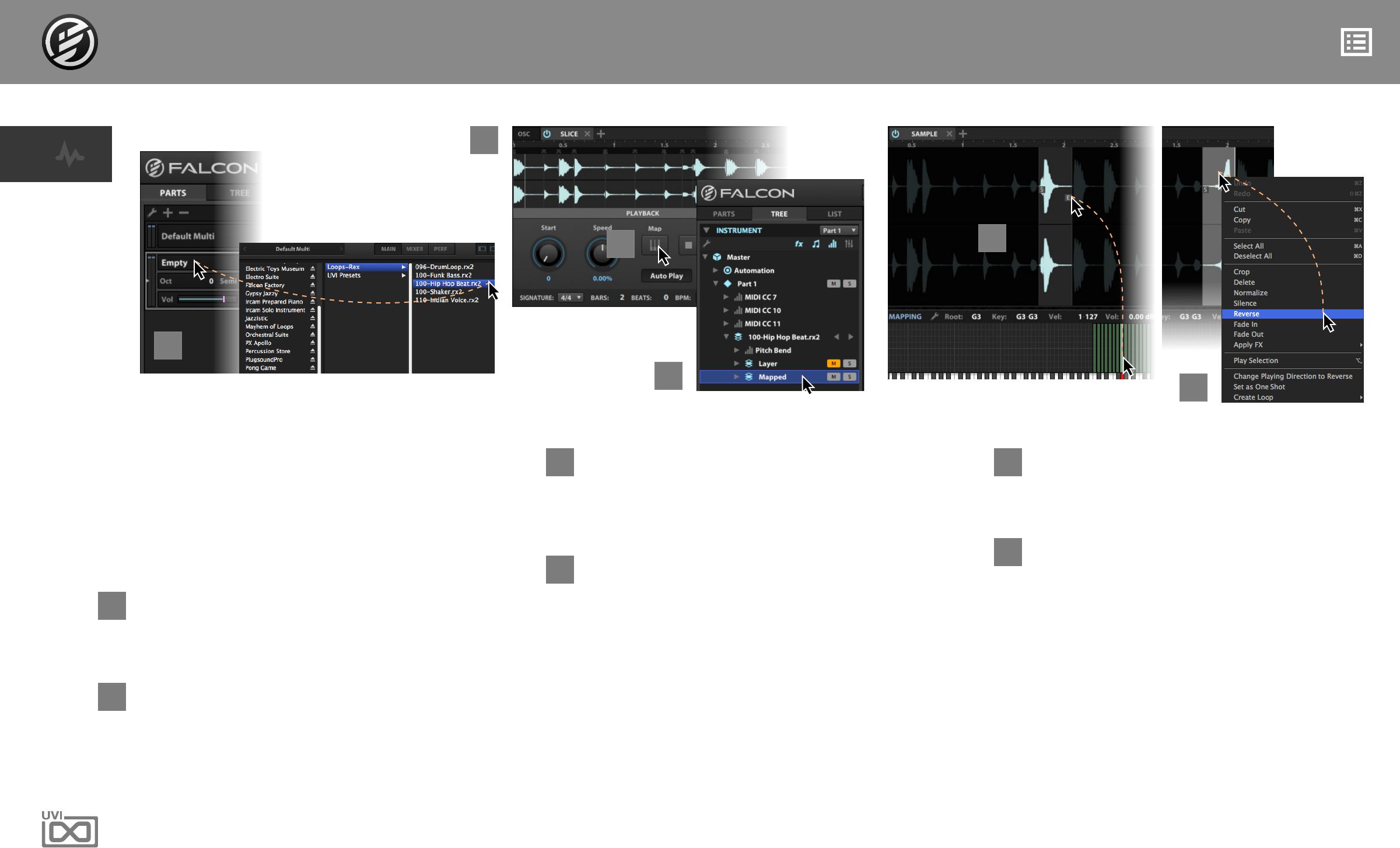The image size is (1400, 848).
Task: Click the bar-graph modulation icon in the tree
Action: 832,244
